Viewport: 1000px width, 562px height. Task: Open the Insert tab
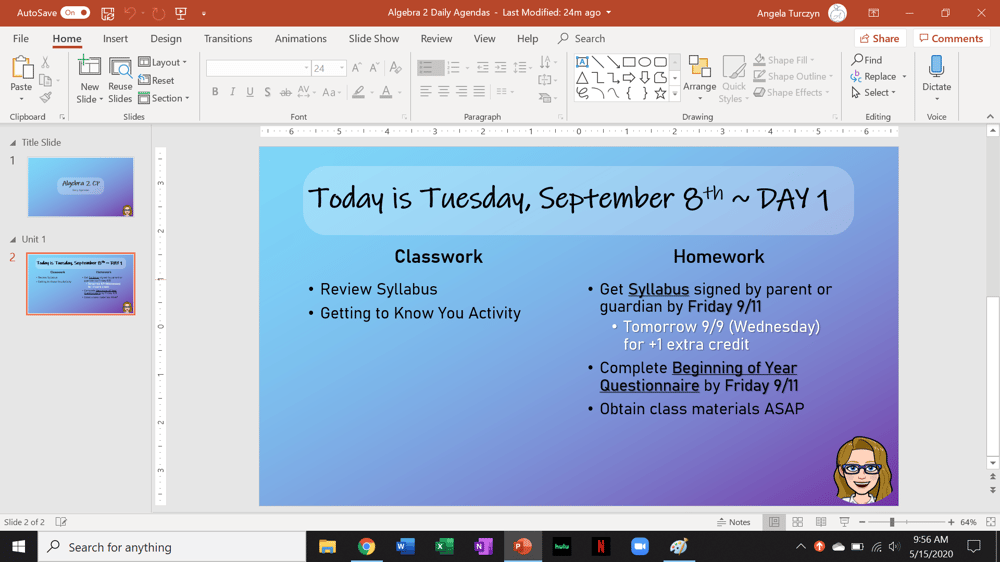point(115,38)
